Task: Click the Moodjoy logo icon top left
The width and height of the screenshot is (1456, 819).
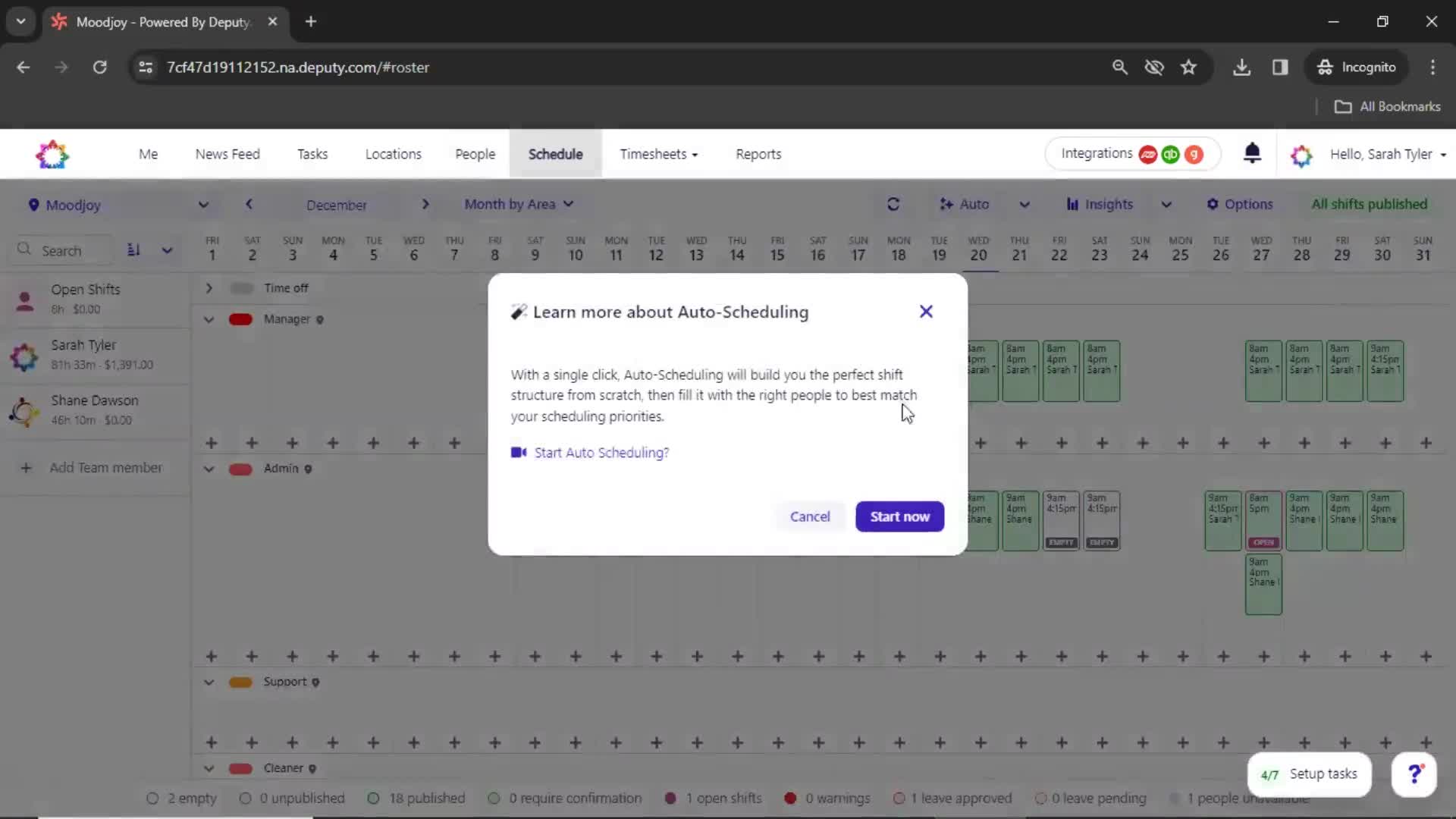Action: pos(52,153)
